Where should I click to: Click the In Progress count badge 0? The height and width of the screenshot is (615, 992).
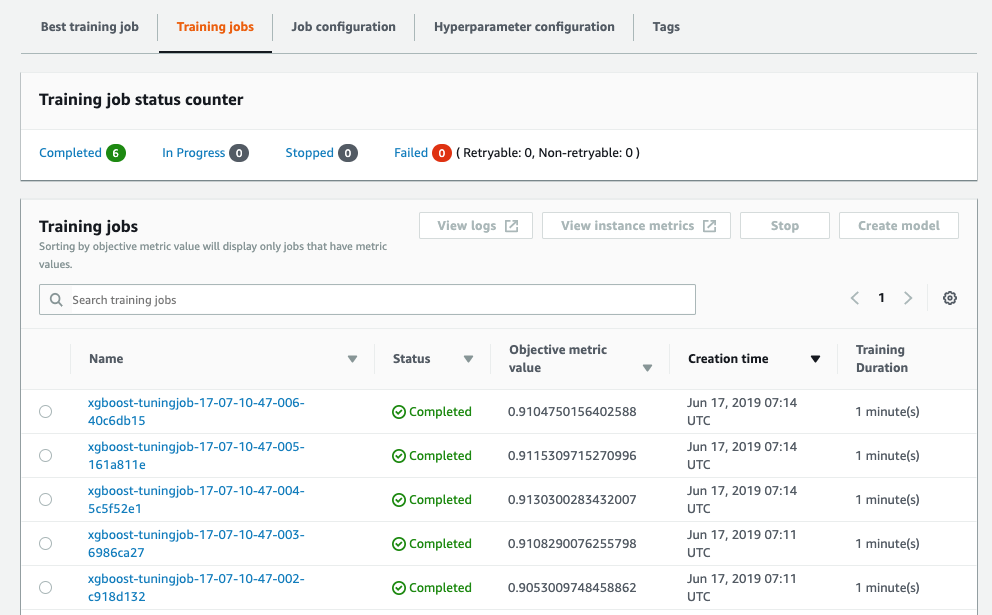point(239,153)
